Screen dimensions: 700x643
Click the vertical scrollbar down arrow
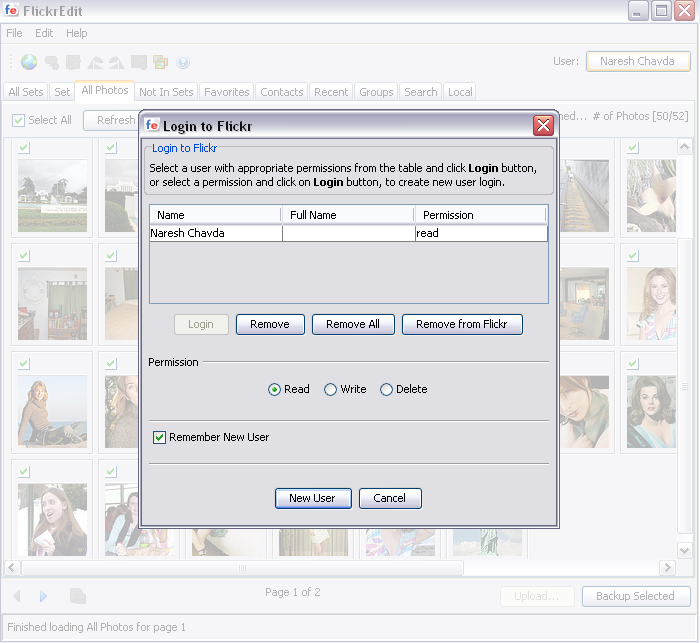[684, 551]
